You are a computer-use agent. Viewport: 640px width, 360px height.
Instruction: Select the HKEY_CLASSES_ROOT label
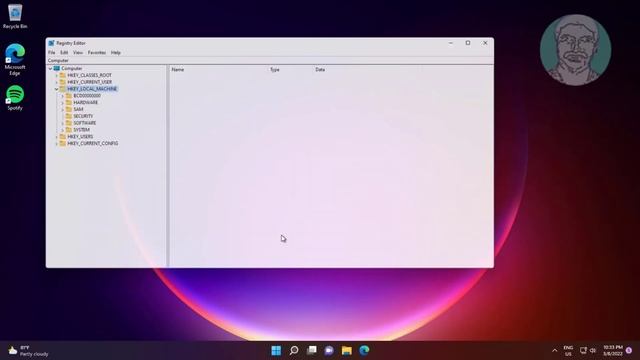[x=89, y=76]
